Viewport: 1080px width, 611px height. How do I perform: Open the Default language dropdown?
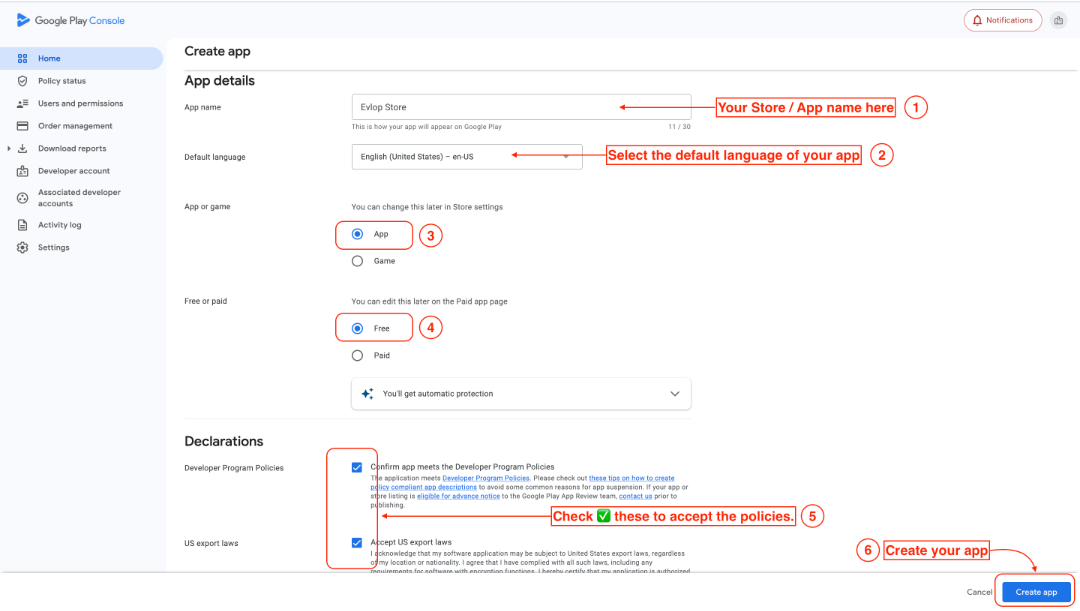[x=467, y=157]
